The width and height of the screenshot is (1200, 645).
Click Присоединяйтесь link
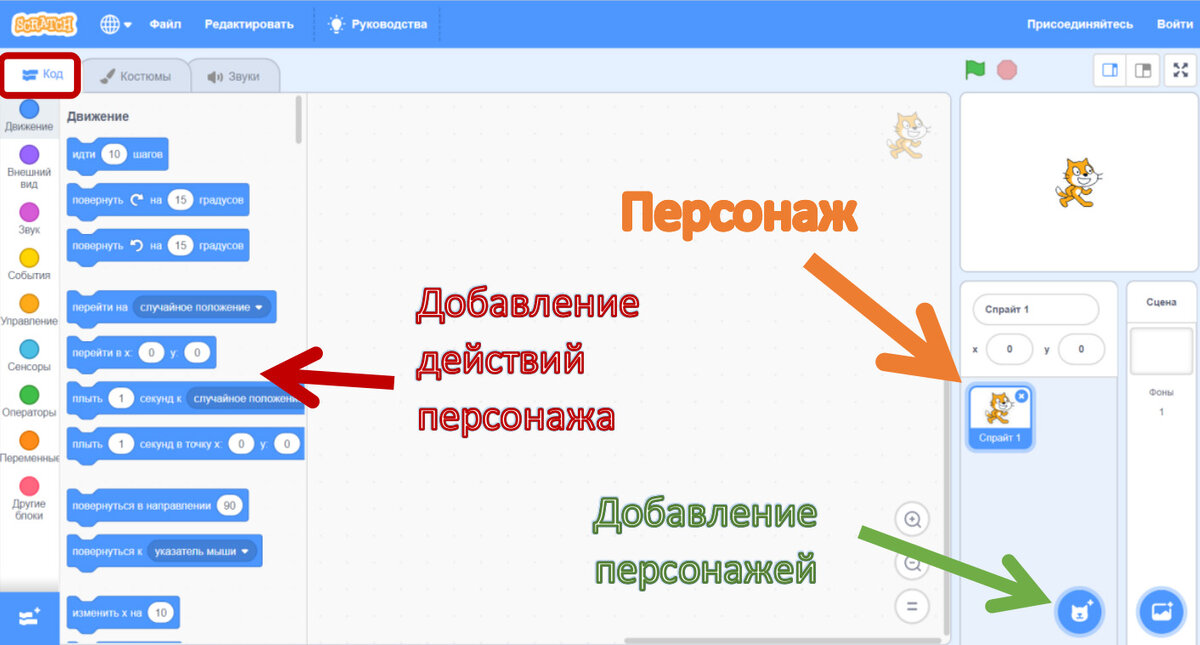pos(1079,24)
